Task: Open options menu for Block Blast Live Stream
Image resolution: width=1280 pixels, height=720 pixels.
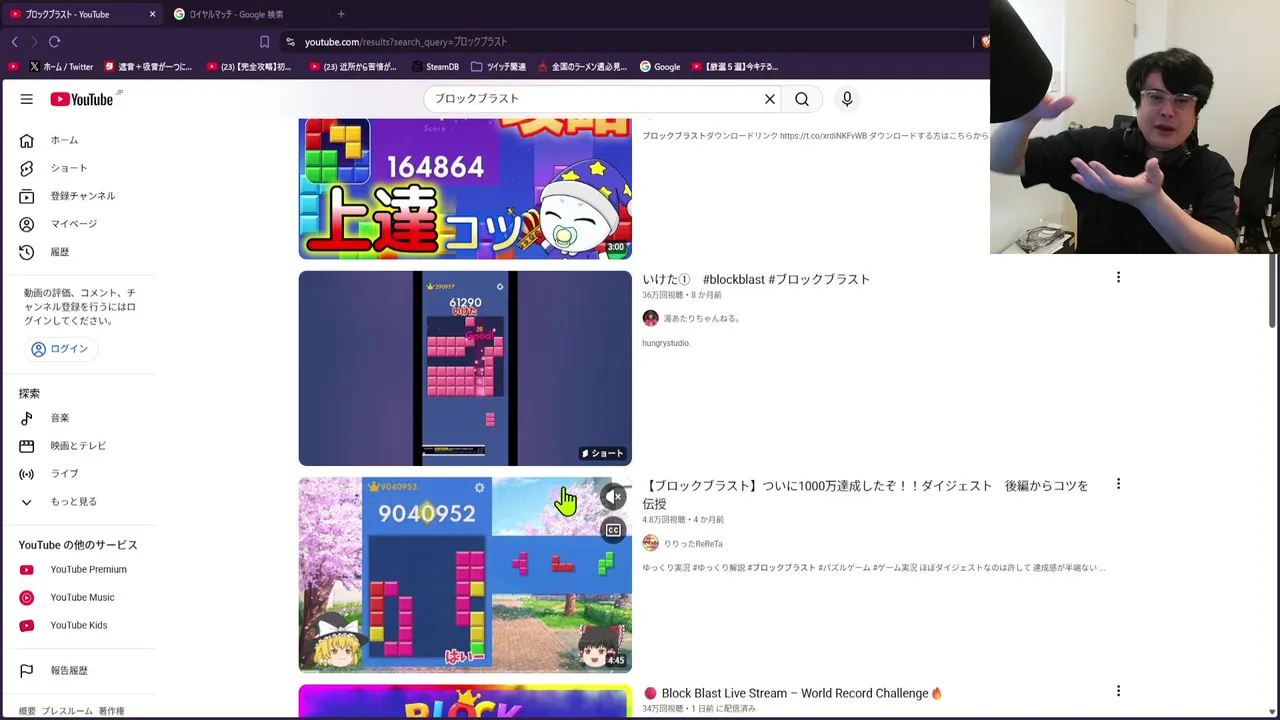Action: coord(1118,692)
